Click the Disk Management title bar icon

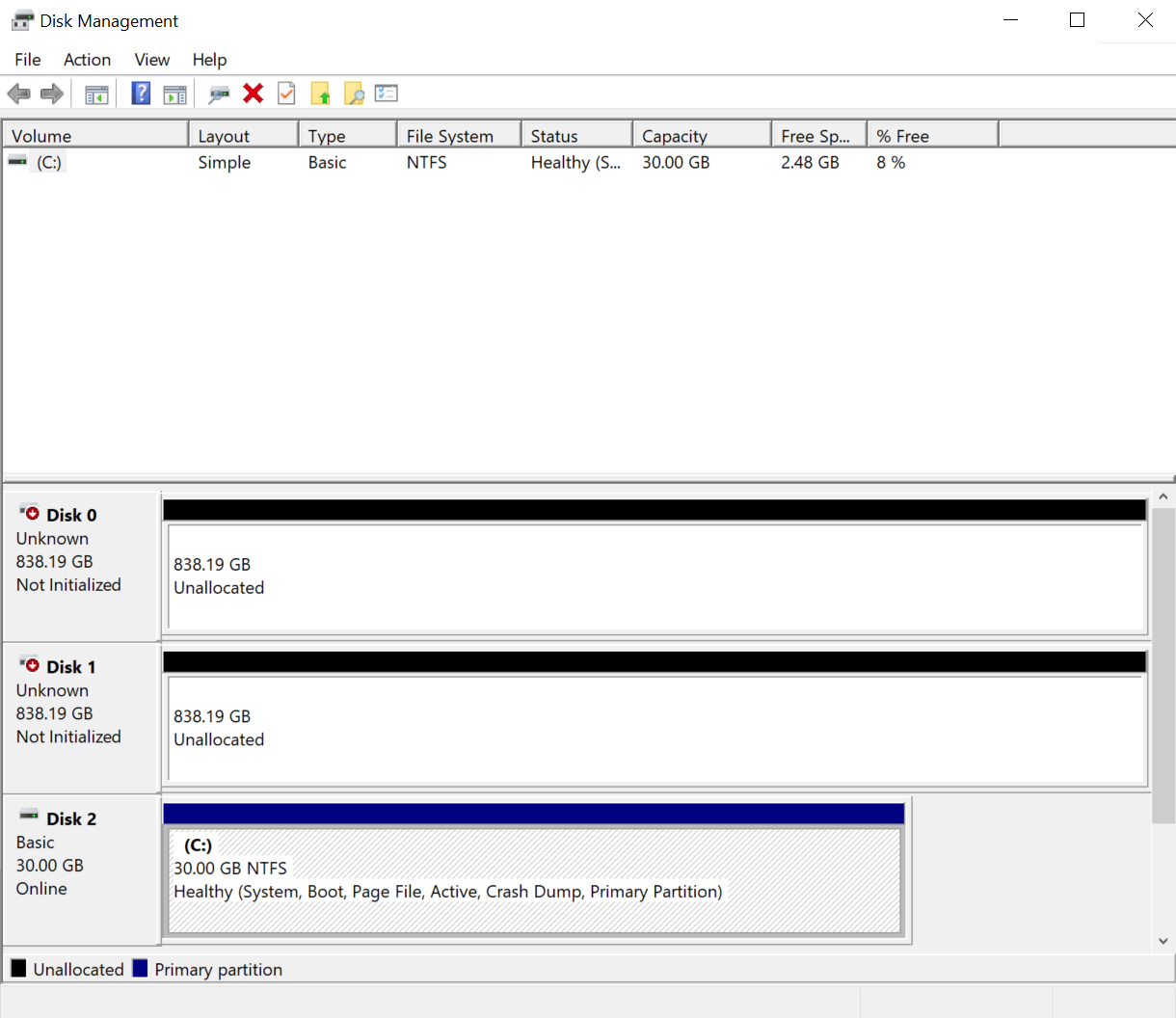click(22, 20)
